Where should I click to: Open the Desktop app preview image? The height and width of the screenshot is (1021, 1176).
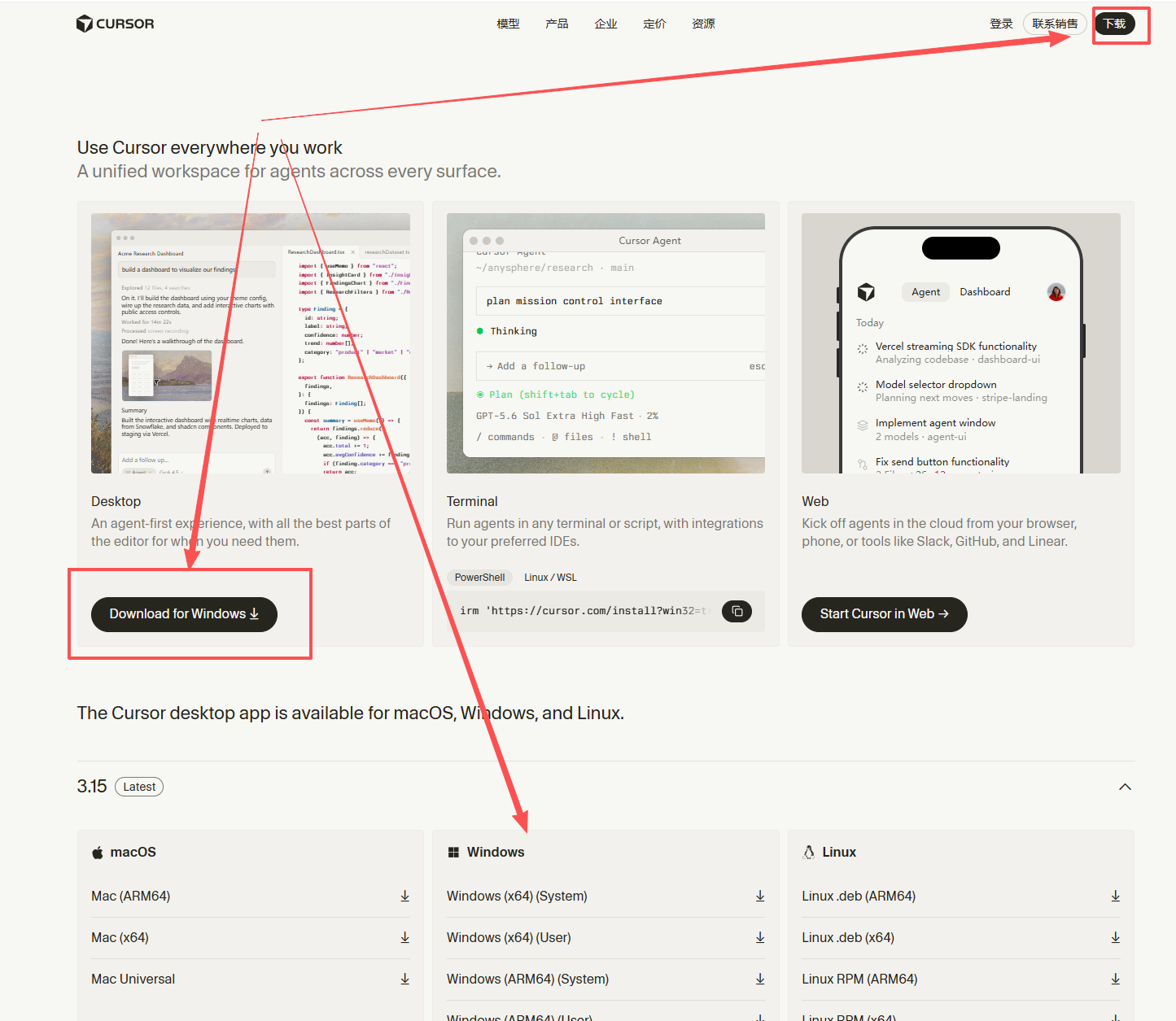pyautogui.click(x=251, y=343)
